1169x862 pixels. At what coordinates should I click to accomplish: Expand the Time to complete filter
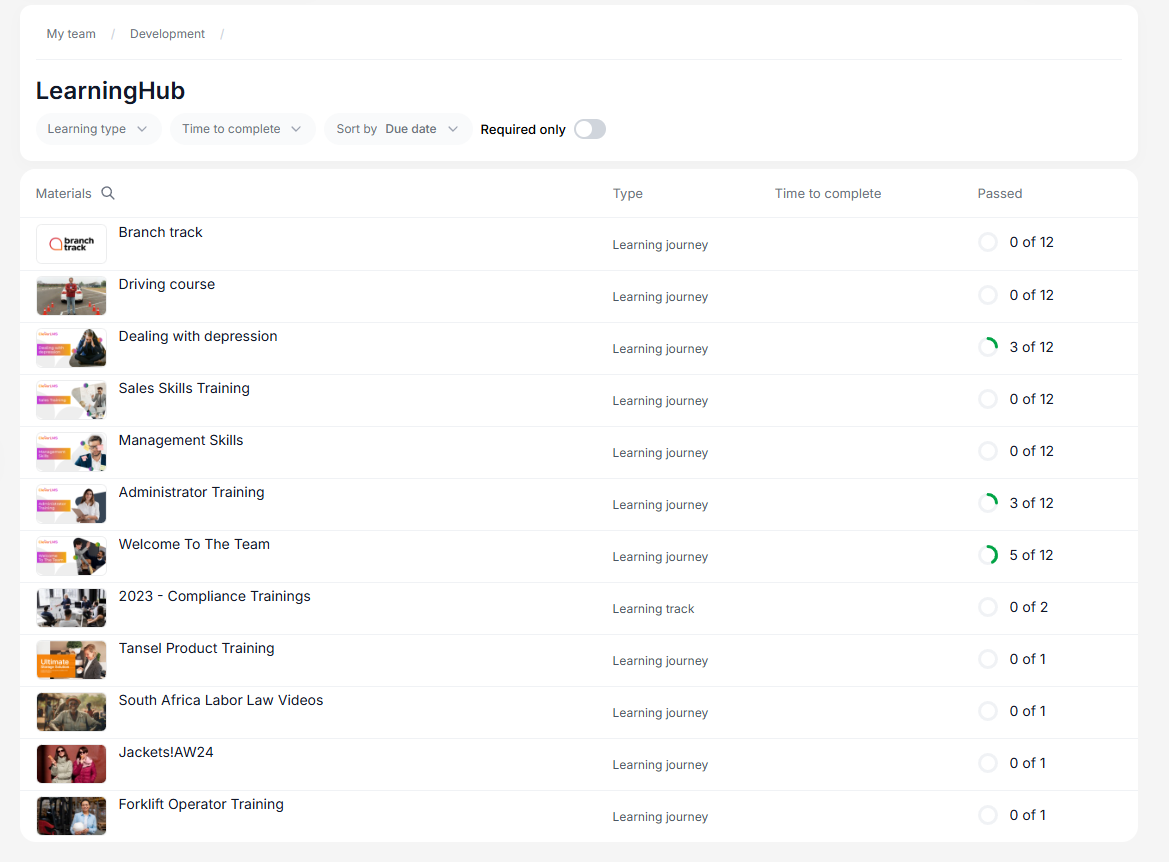tap(242, 129)
